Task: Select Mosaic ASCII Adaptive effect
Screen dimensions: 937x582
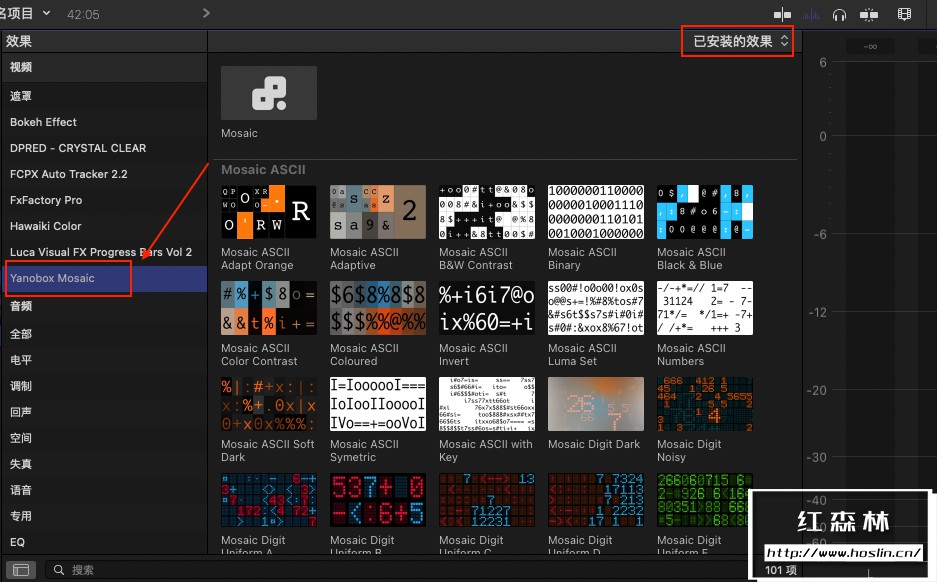Action: click(378, 212)
